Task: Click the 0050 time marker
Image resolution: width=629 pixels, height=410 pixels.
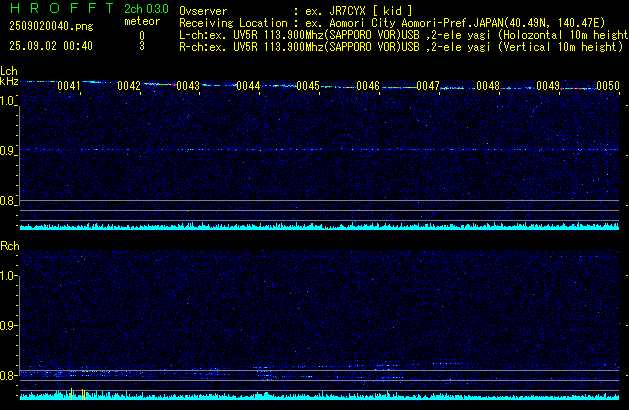Action: point(608,86)
